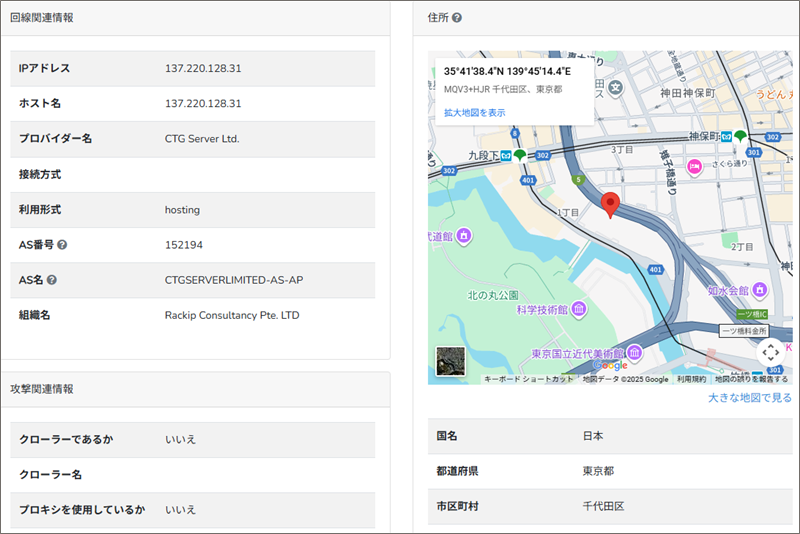This screenshot has height=534, width=800.
Task: Click the pink hotel marker near さくら通り
Action: tap(693, 165)
